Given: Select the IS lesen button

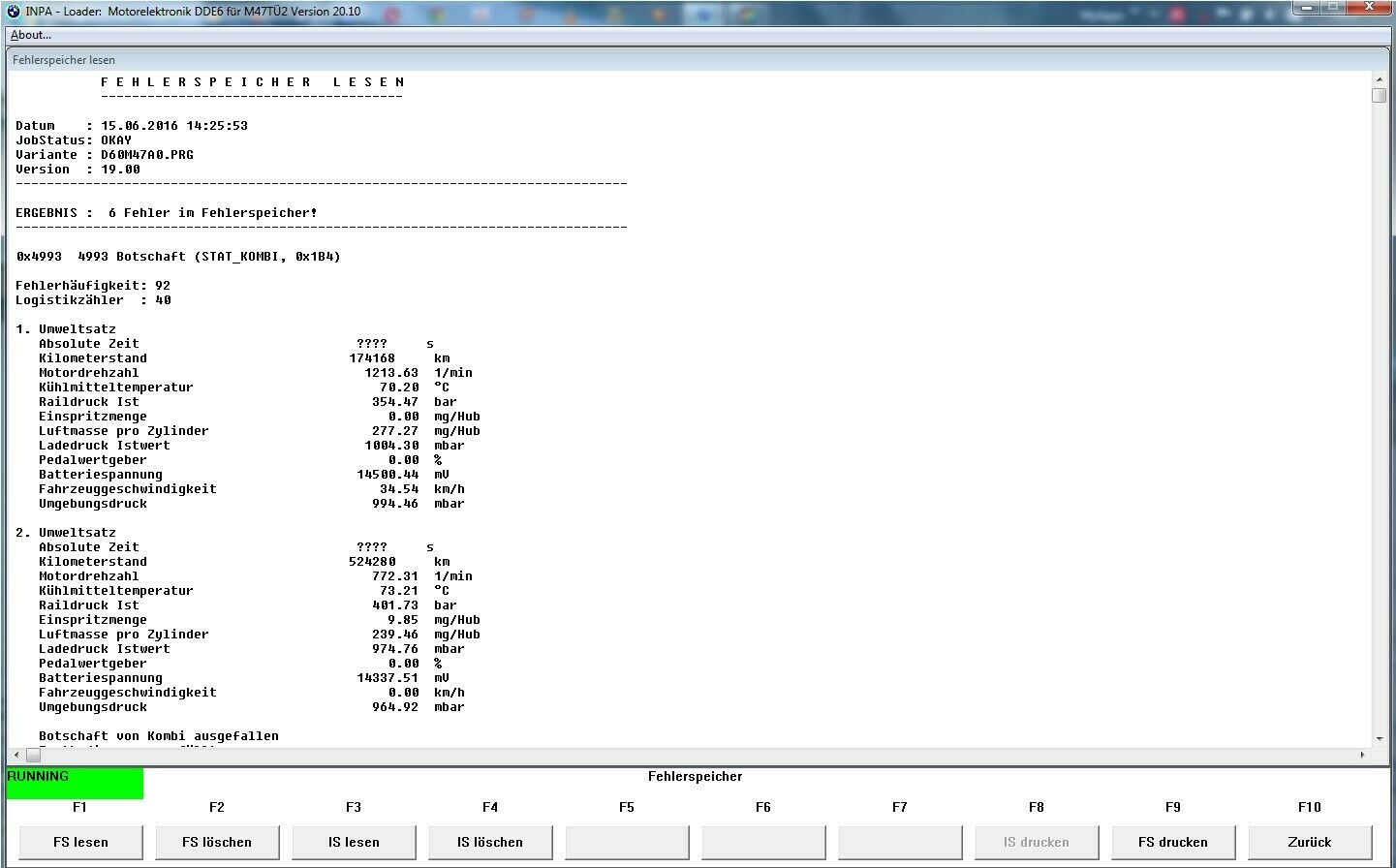Looking at the screenshot, I should click(354, 842).
